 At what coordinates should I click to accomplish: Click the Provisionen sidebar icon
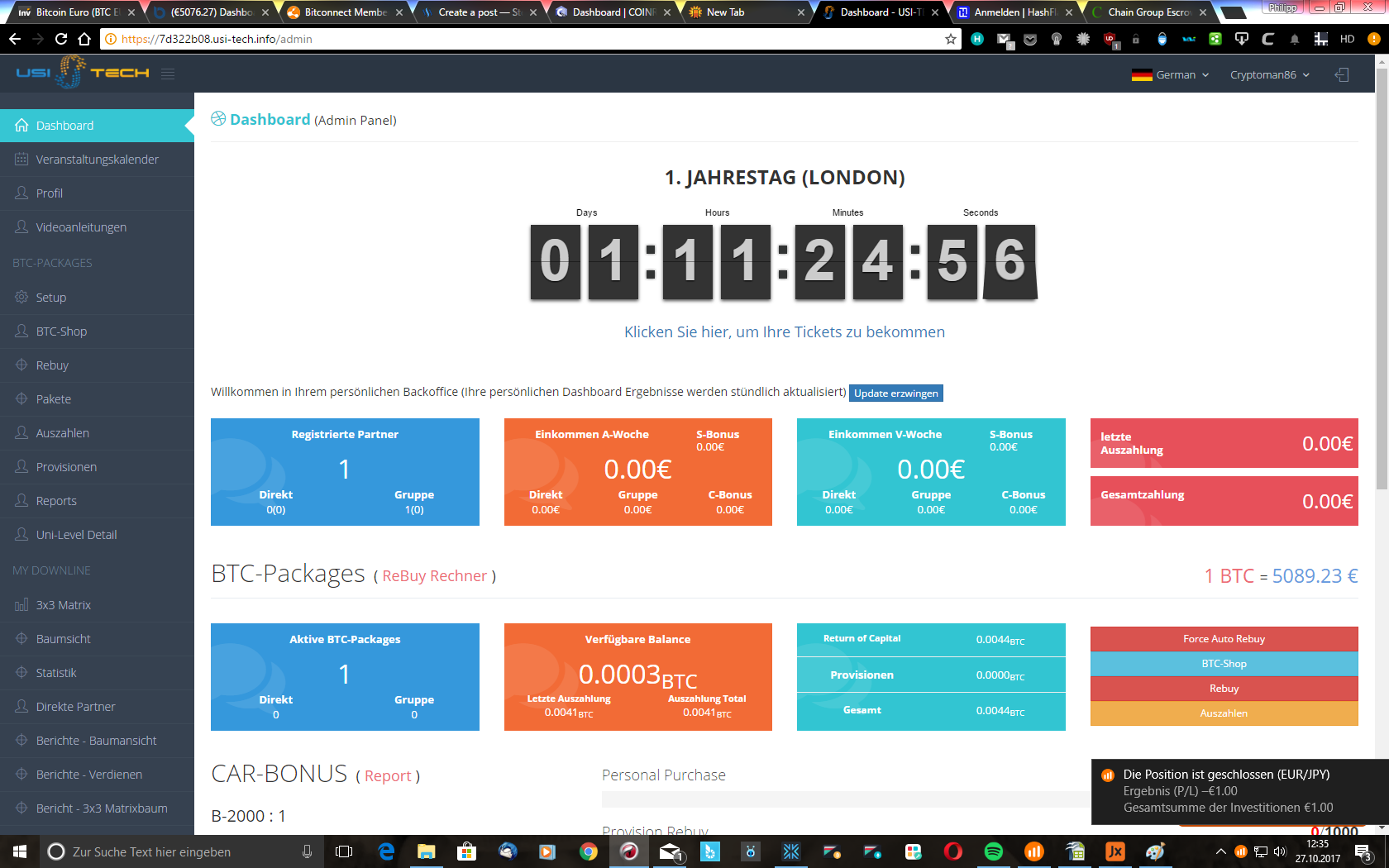tap(21, 466)
